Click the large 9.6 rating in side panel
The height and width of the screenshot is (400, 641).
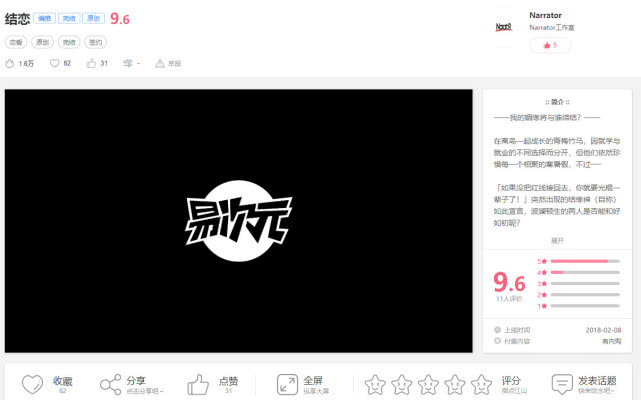point(509,282)
